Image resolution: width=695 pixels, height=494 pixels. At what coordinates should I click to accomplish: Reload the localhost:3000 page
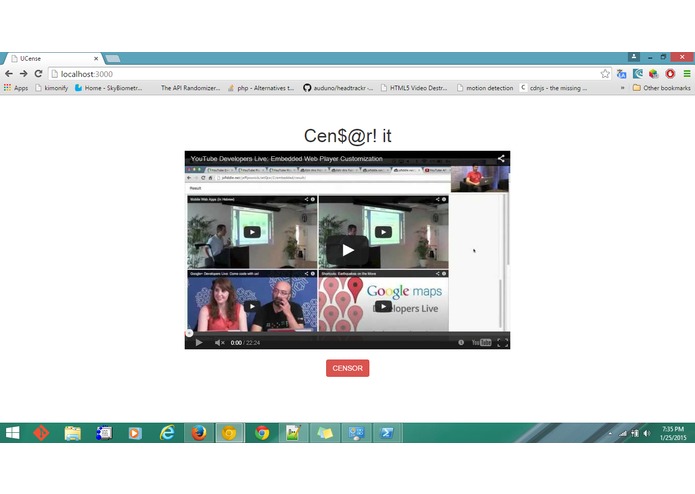(x=39, y=74)
